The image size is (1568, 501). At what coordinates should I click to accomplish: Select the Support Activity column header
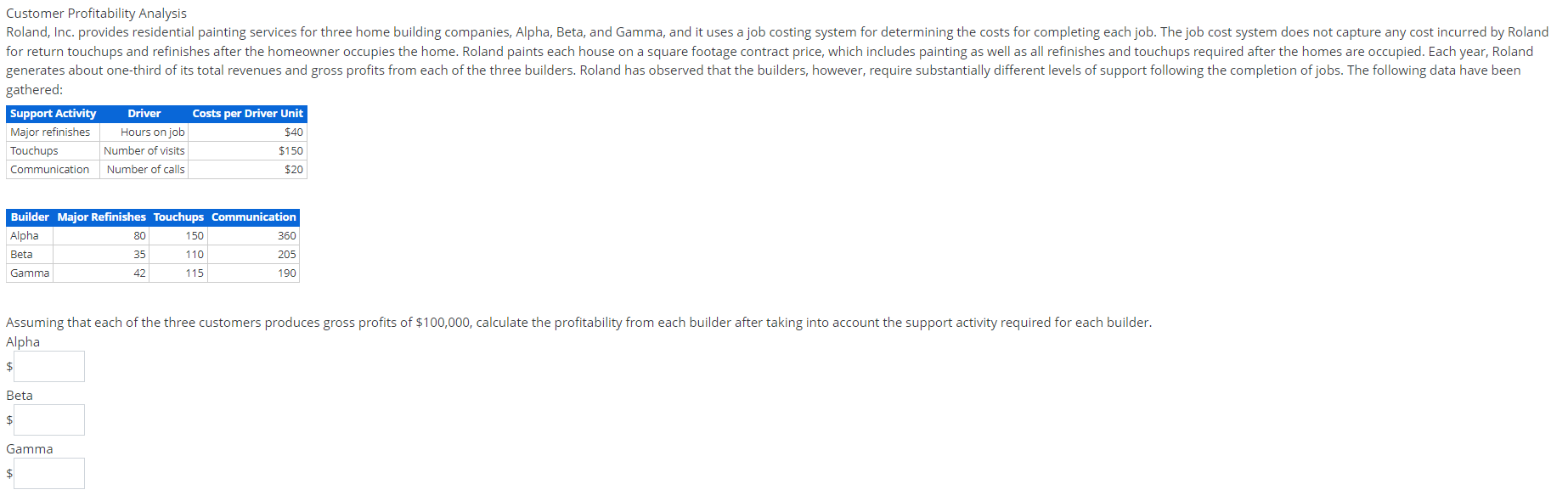[52, 113]
